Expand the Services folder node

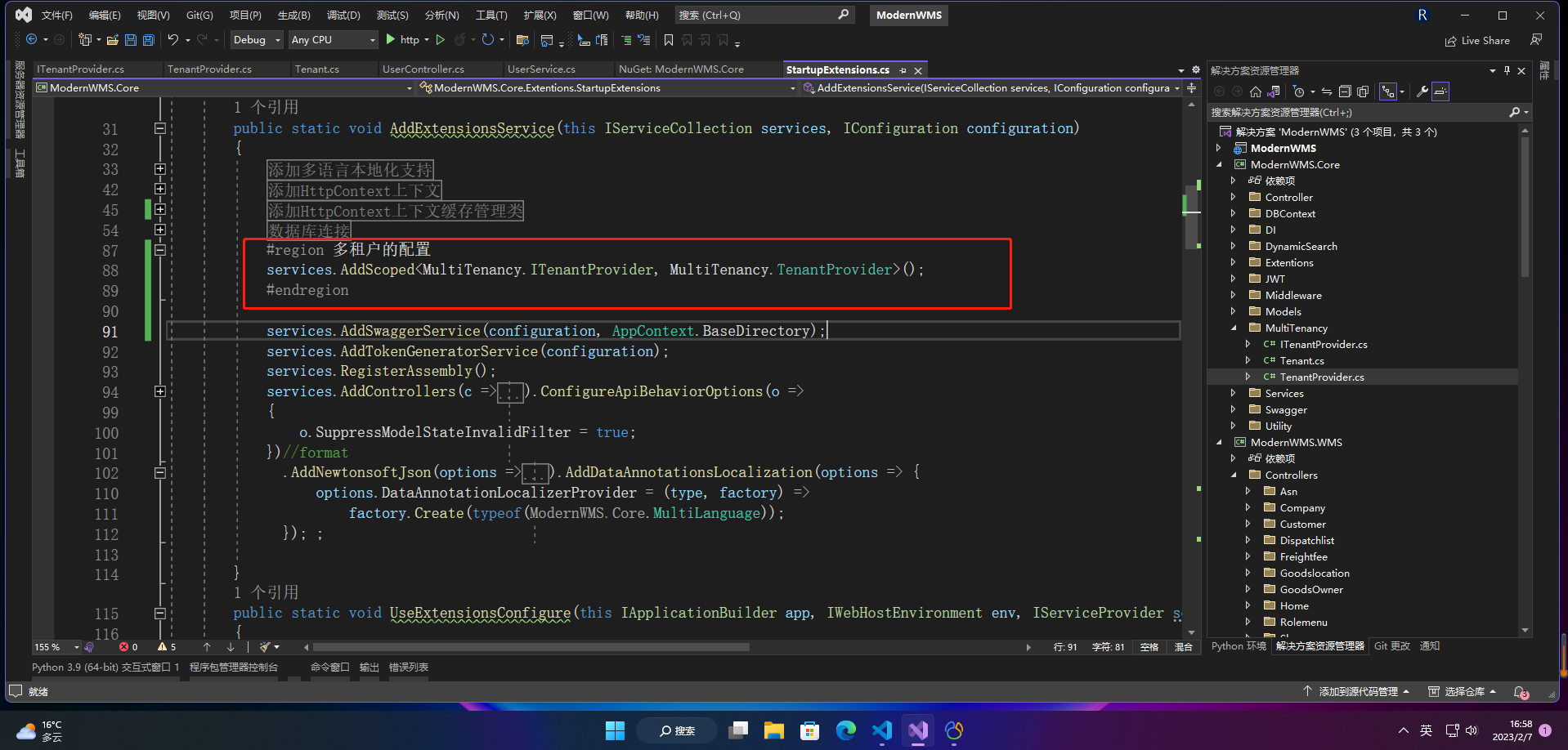pyautogui.click(x=1234, y=393)
